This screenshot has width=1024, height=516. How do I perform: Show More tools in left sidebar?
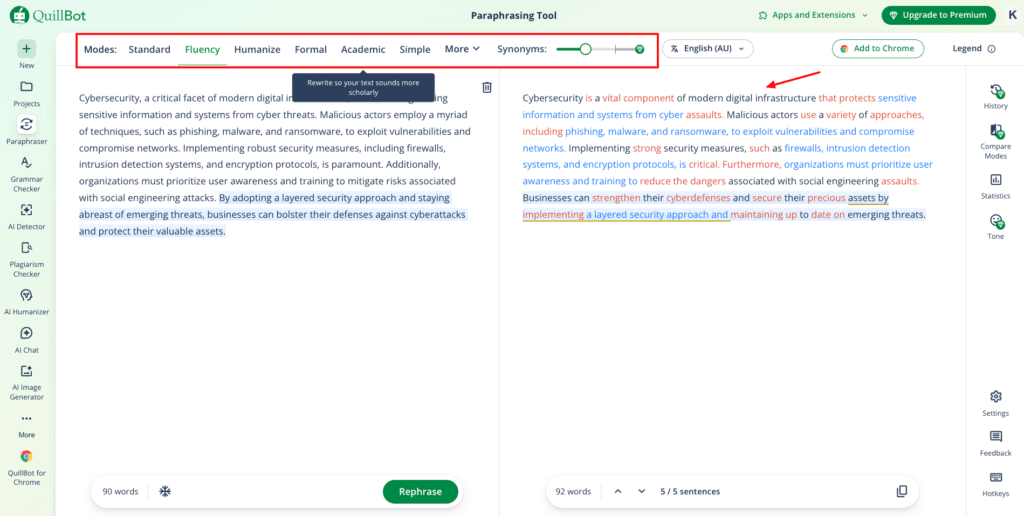[27, 426]
